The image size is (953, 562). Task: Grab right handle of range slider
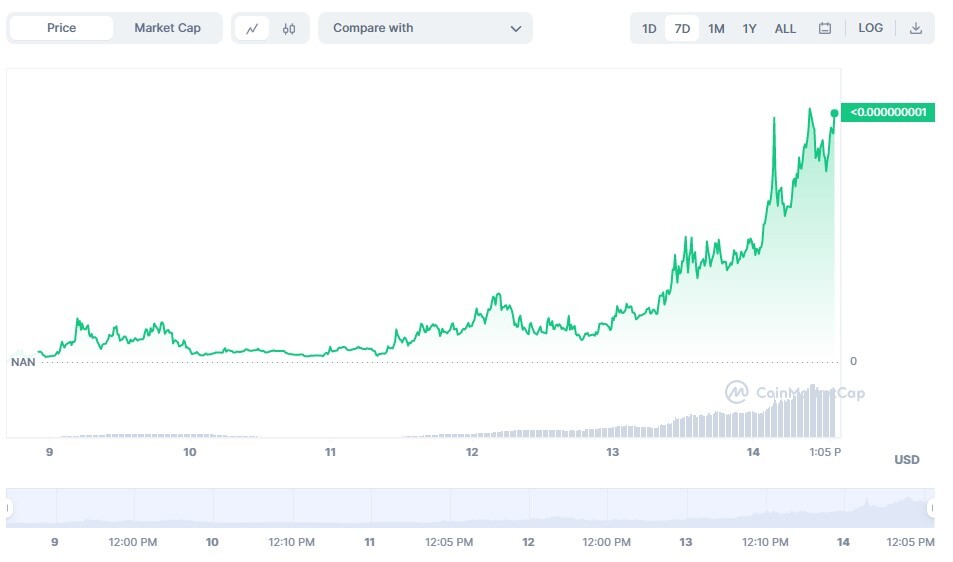coord(931,508)
